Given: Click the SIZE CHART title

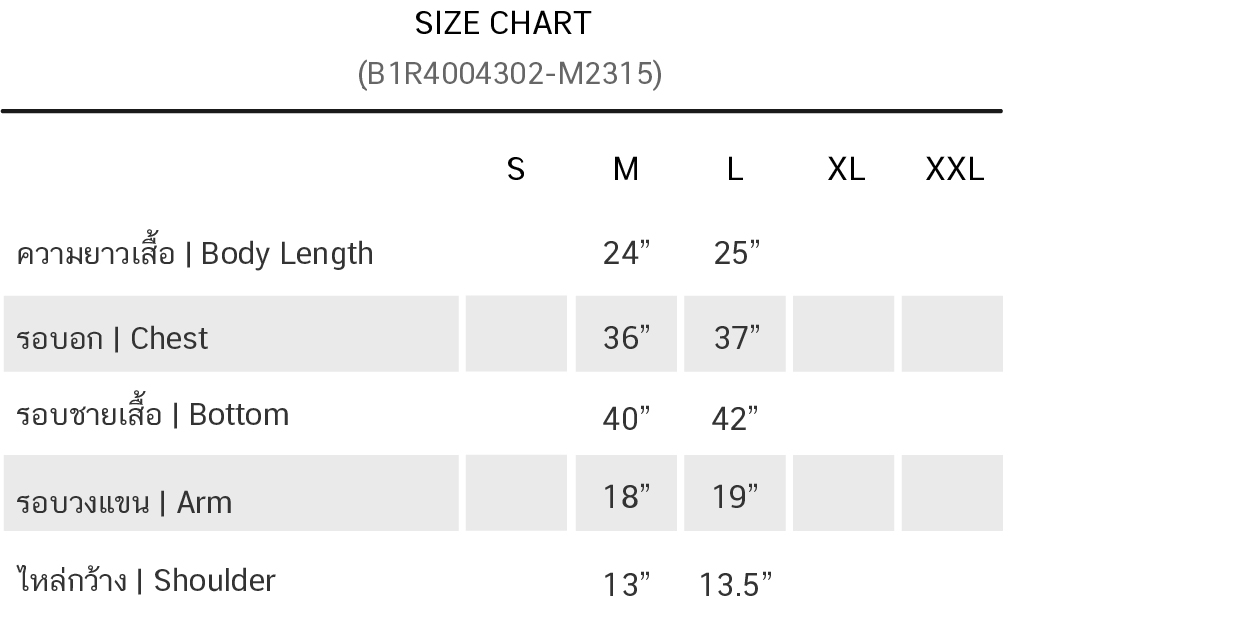Looking at the screenshot, I should point(503,23).
